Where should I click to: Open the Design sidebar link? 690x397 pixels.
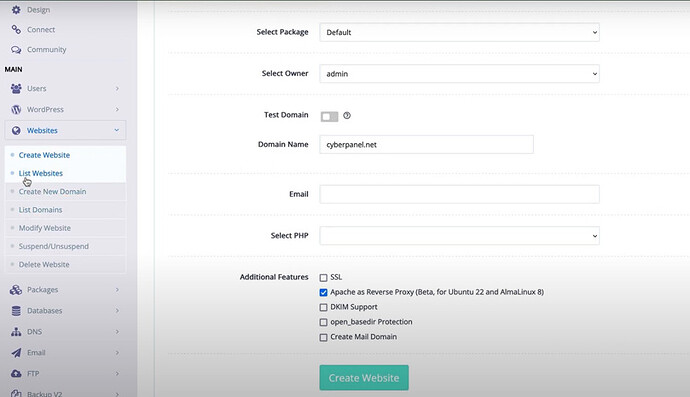pos(38,10)
